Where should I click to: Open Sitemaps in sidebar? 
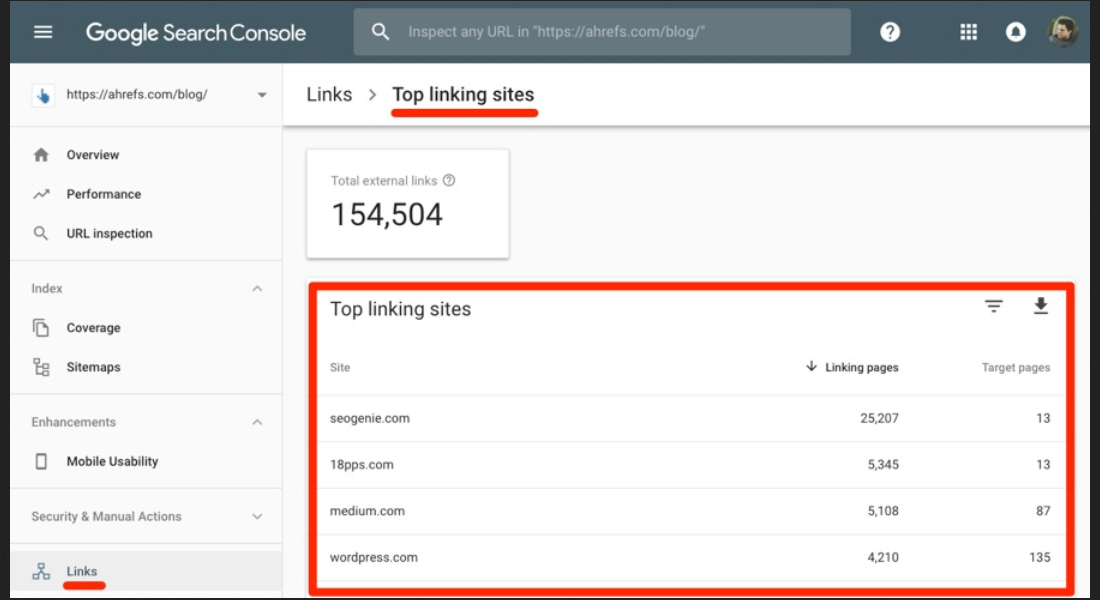[x=146, y=367]
